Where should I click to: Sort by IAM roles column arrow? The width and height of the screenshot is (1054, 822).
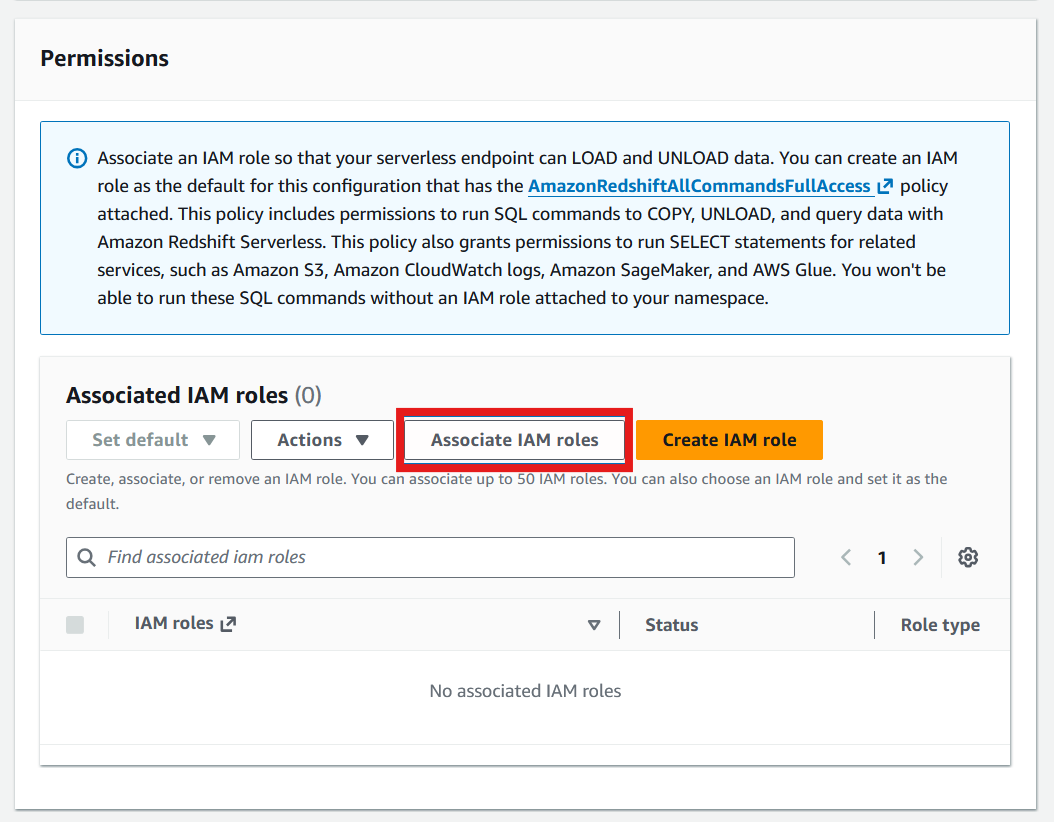coord(594,625)
